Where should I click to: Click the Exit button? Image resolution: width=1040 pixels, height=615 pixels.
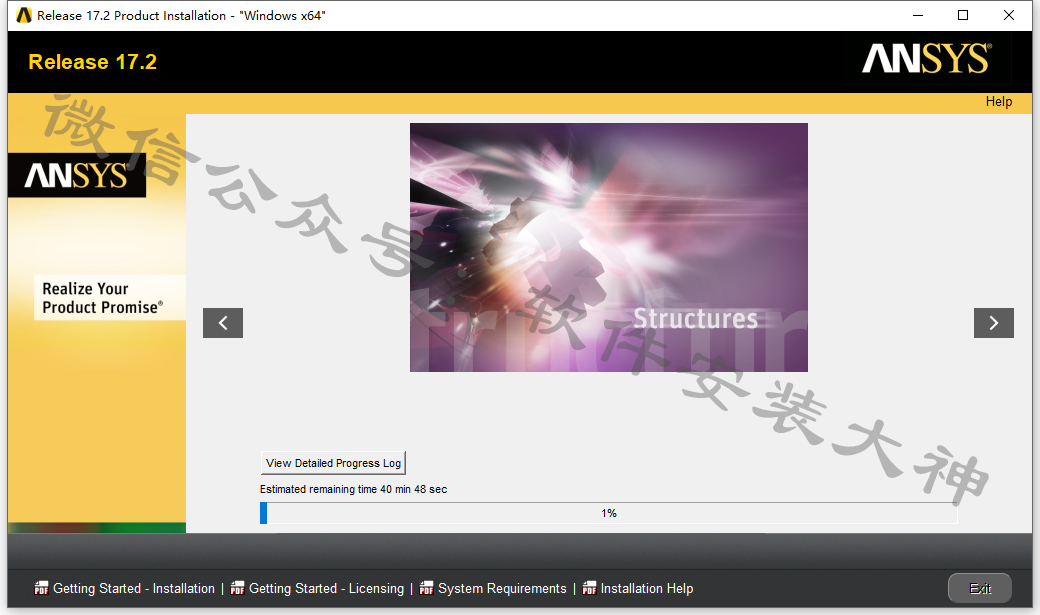980,588
